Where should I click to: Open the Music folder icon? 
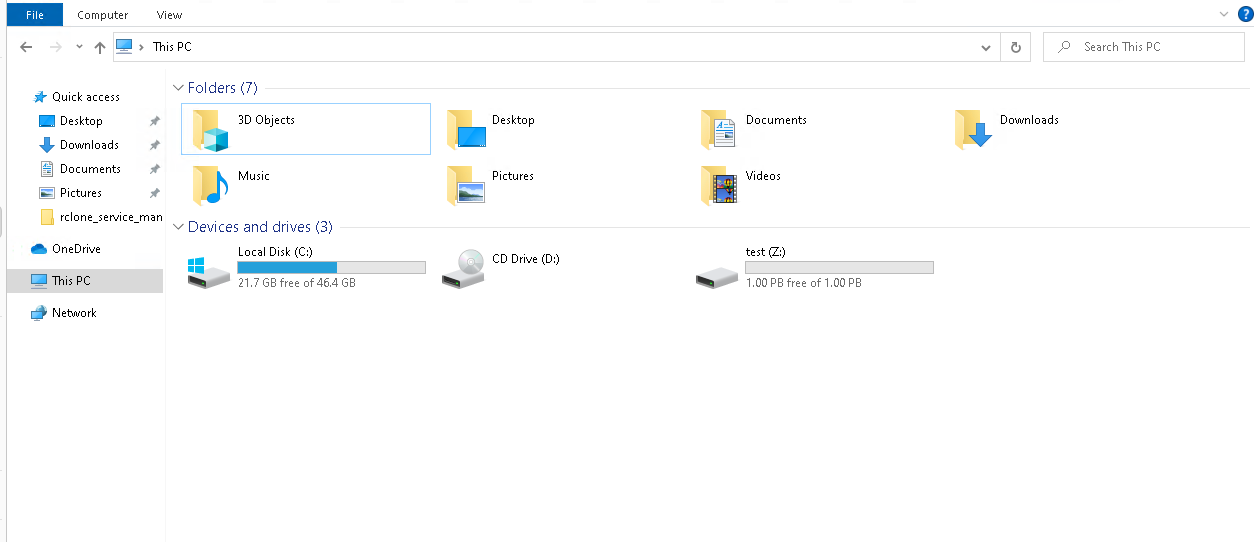coord(210,185)
